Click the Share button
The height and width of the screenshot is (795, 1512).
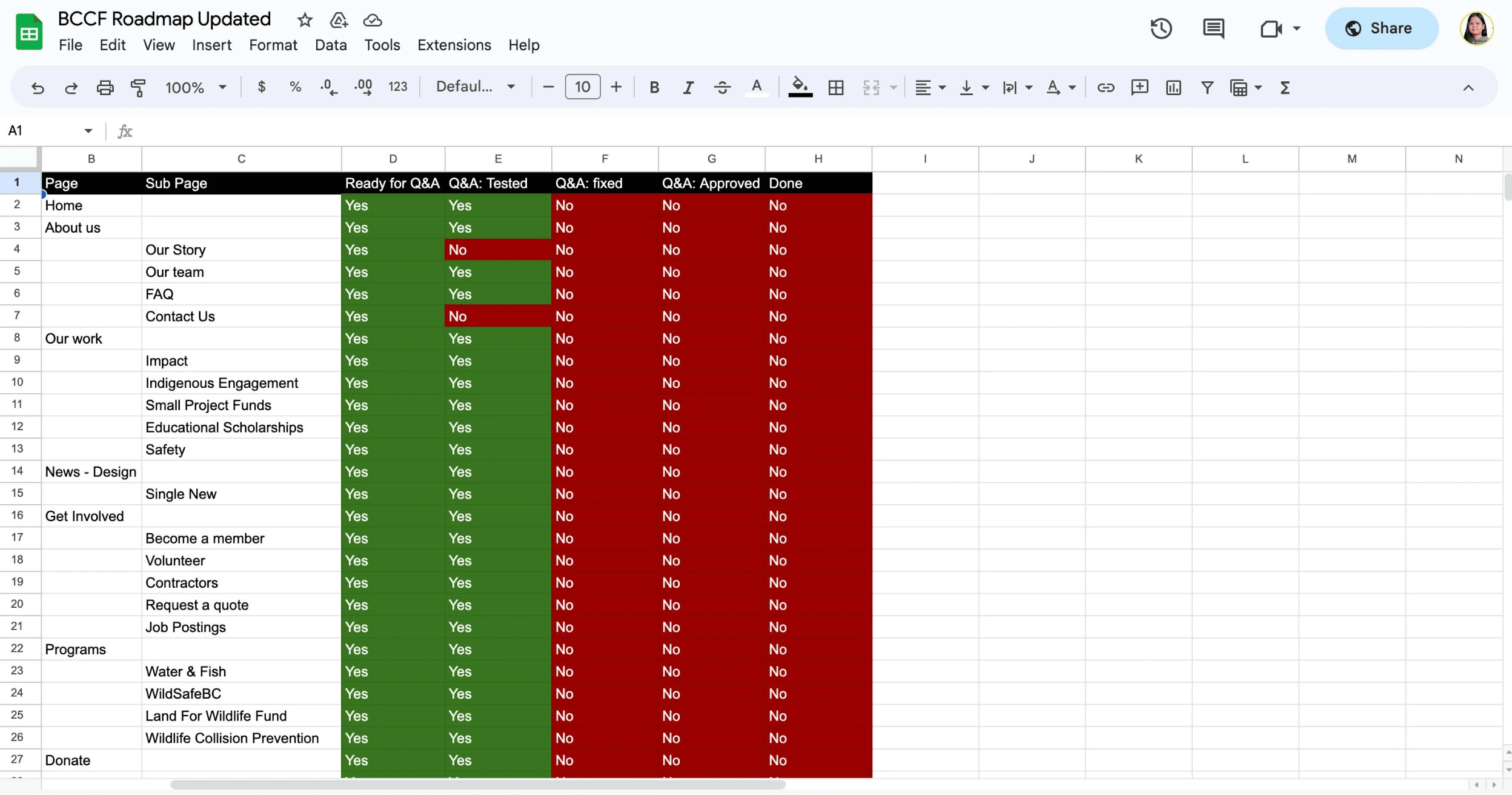point(1381,28)
